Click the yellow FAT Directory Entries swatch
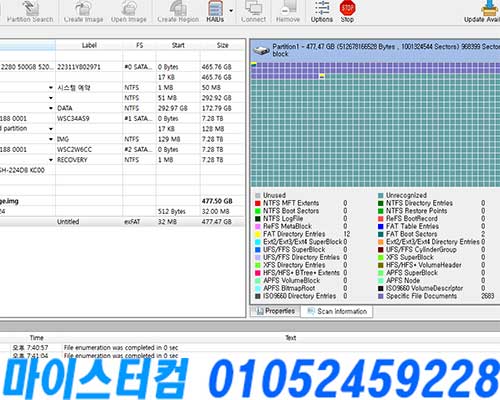Screen dimensions: 500x400 click(x=258, y=234)
